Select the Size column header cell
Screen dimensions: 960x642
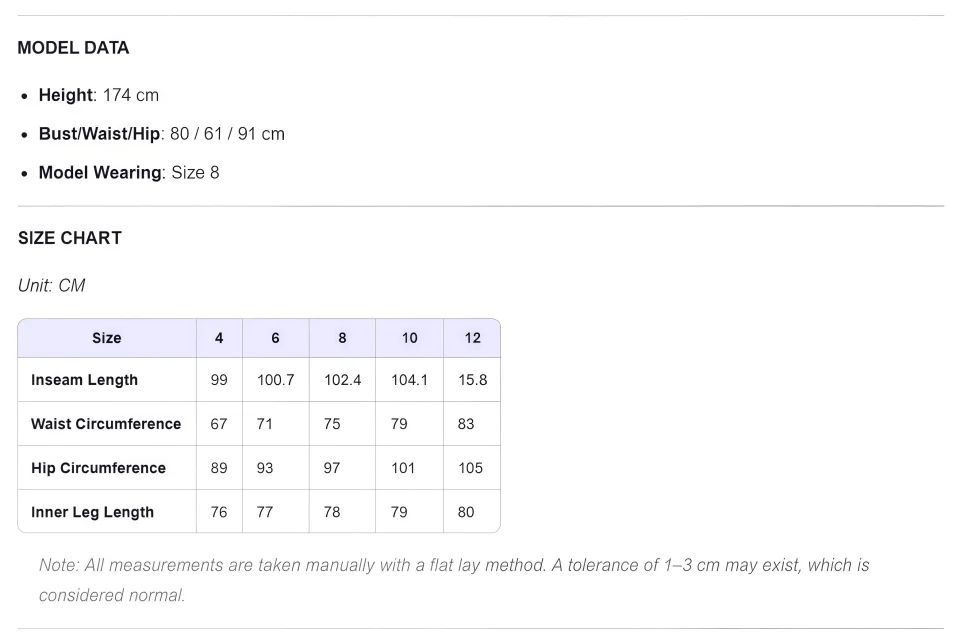107,338
